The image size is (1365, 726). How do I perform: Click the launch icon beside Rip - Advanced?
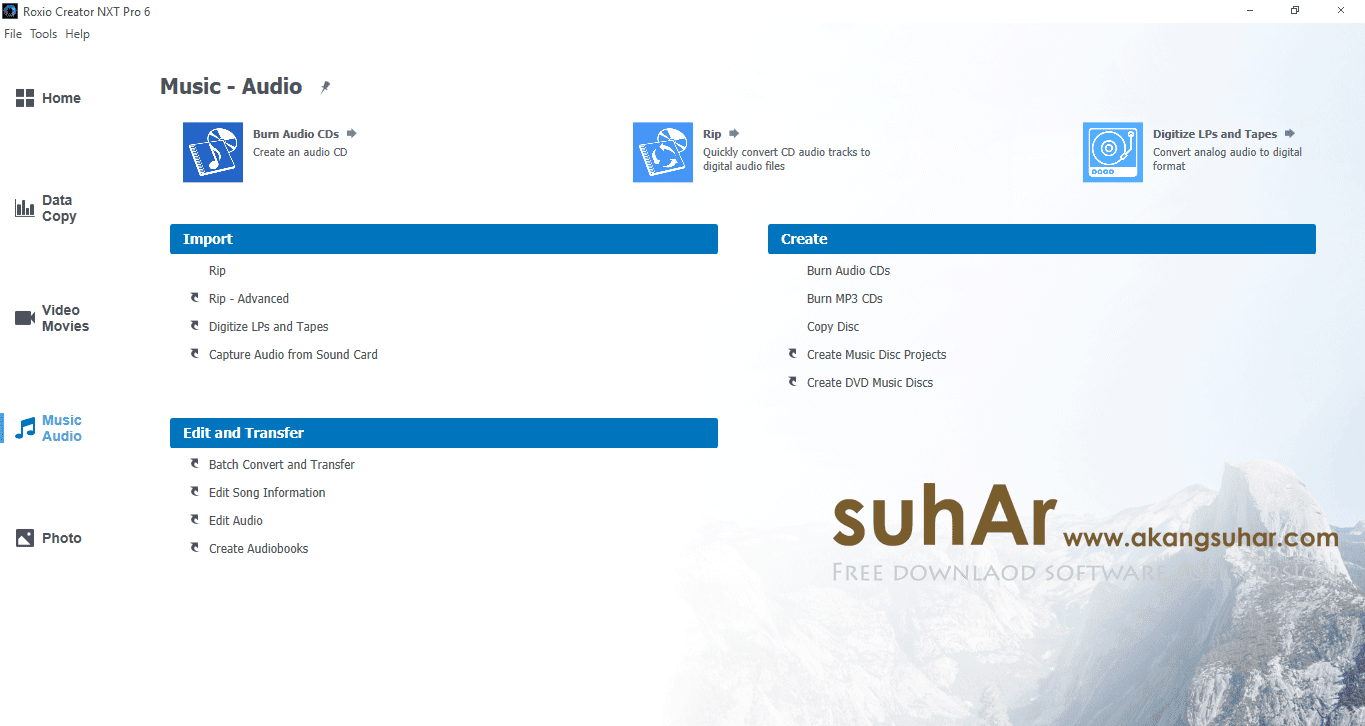pyautogui.click(x=195, y=298)
